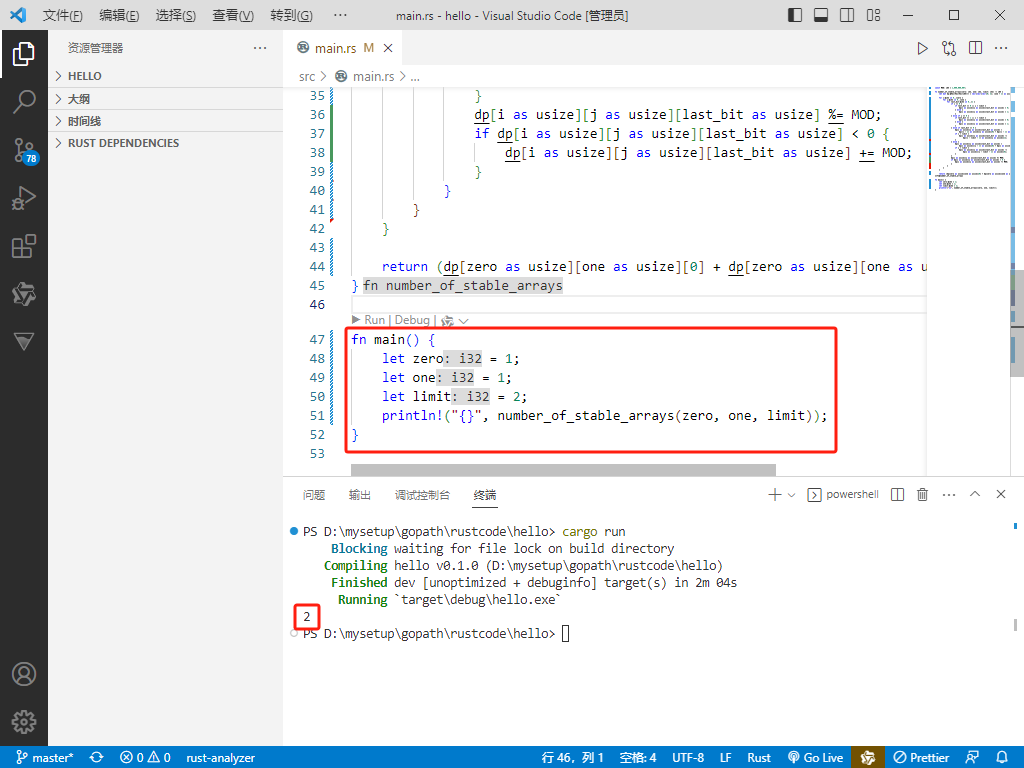Switch to the 输出 output tab
The image size is (1024, 768).
[x=359, y=495]
